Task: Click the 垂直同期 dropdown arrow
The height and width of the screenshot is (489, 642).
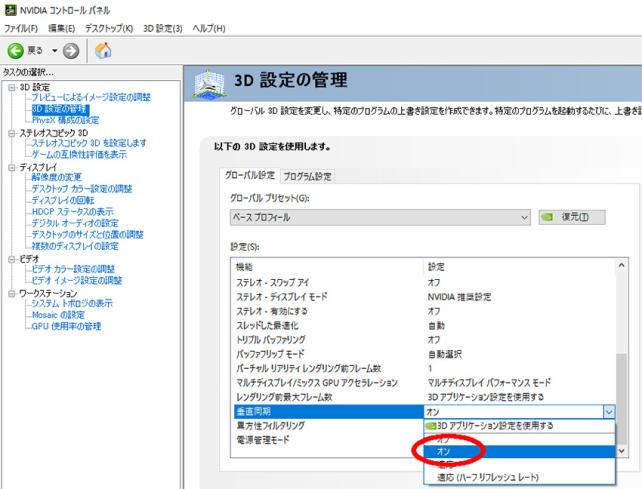Action: click(608, 412)
